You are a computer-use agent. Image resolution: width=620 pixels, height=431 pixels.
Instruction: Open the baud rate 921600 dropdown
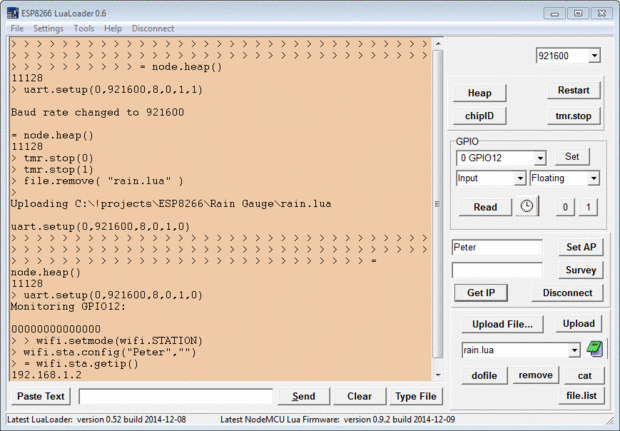(x=594, y=56)
